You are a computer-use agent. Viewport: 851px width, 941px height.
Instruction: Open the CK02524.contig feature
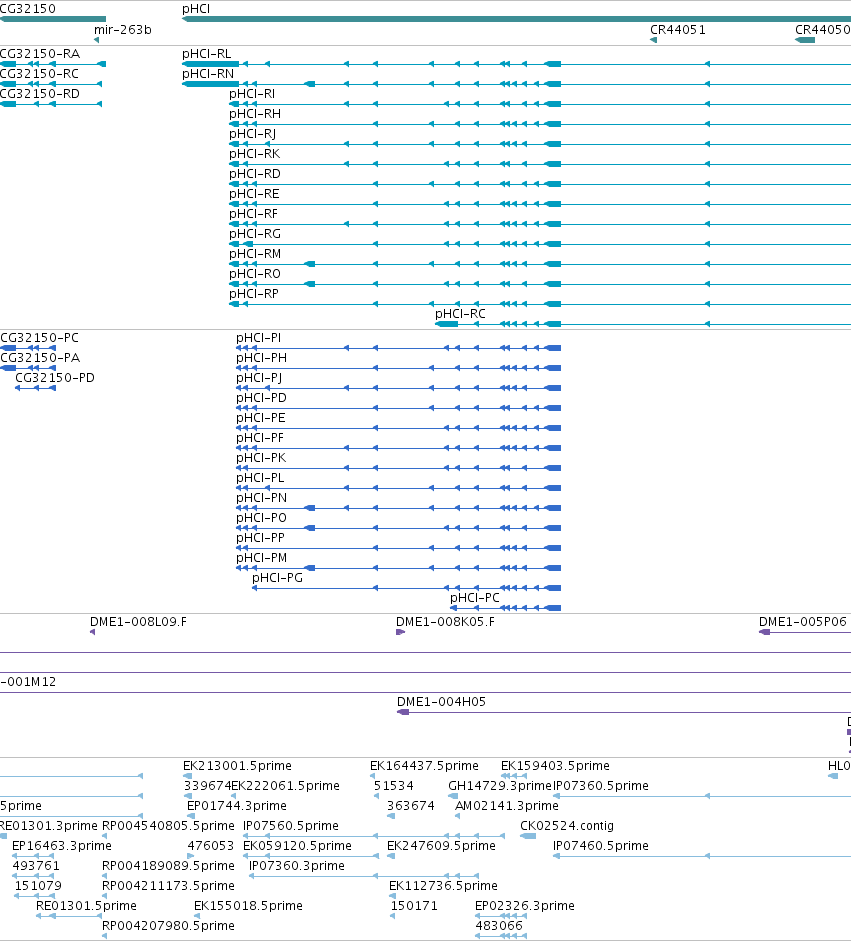click(x=567, y=826)
